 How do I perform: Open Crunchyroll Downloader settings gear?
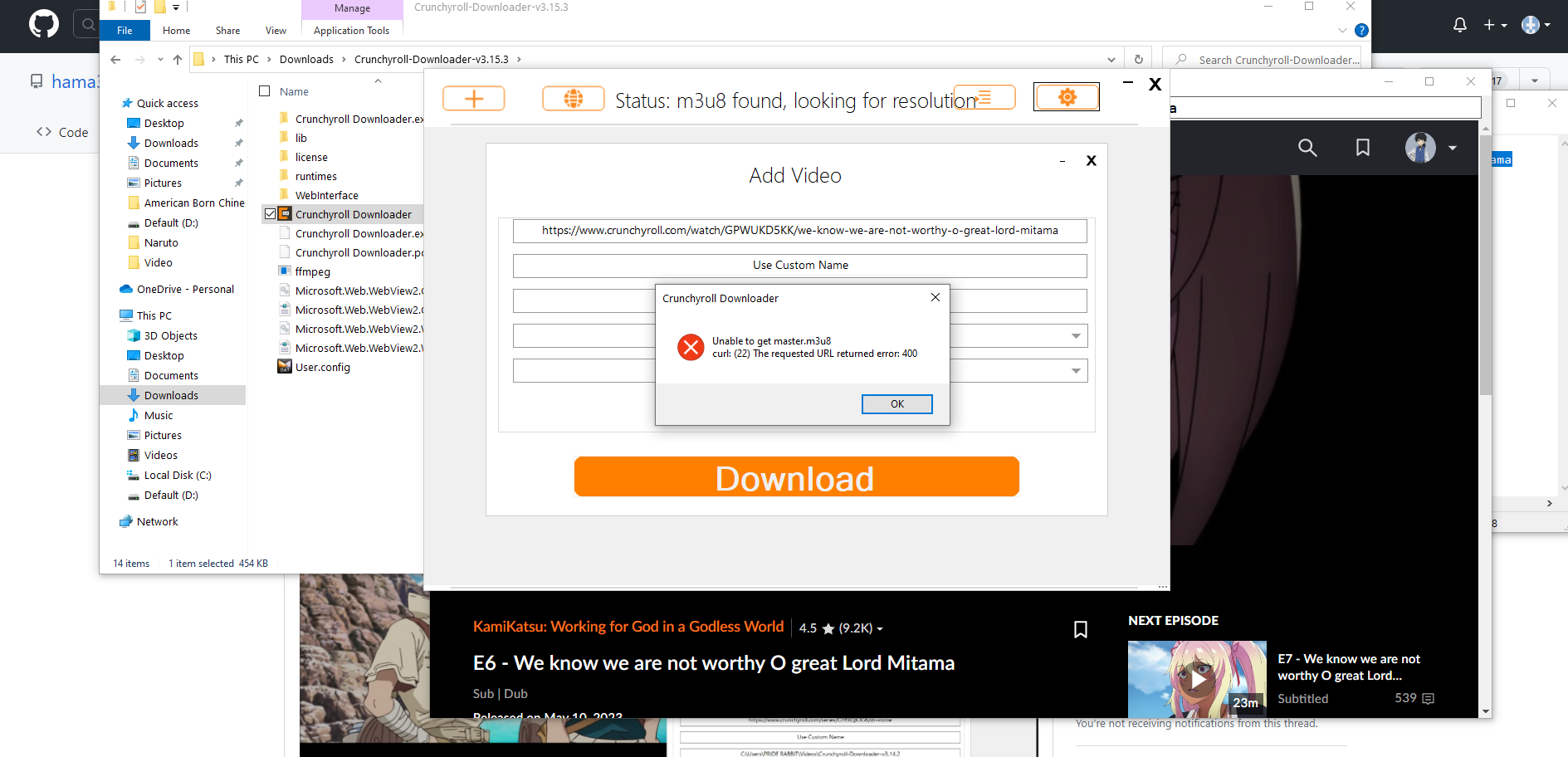1066,95
